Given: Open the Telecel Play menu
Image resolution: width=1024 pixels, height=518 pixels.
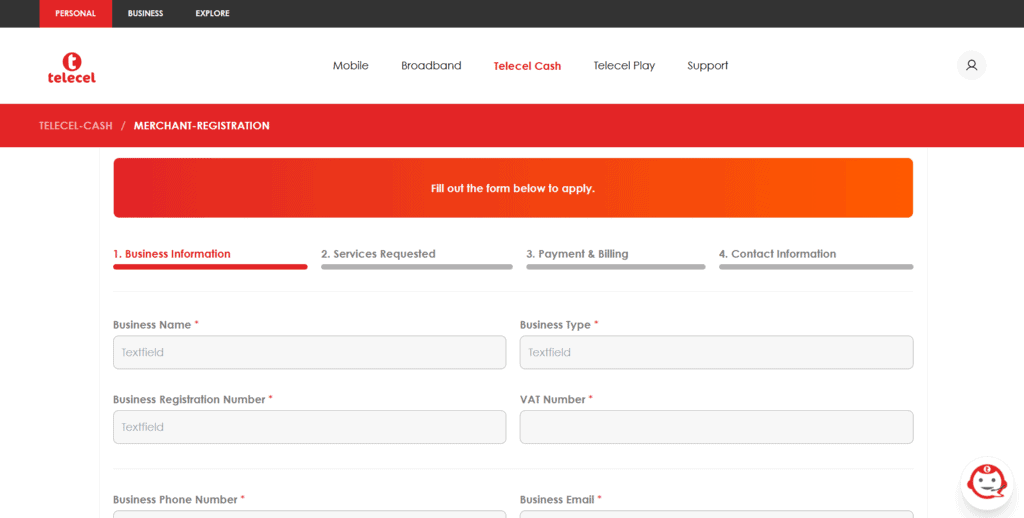Looking at the screenshot, I should point(624,65).
